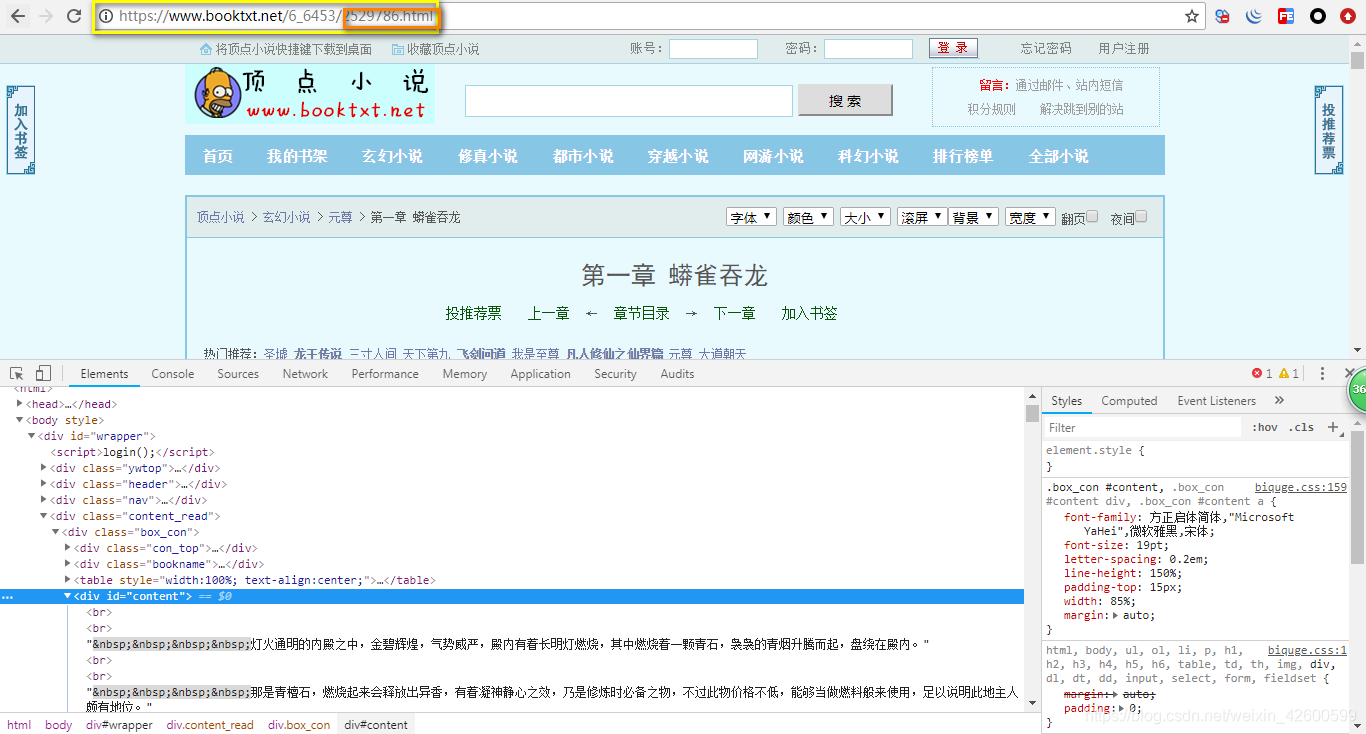This screenshot has width=1366, height=734.
Task: Switch to the Console tab
Action: click(x=173, y=373)
